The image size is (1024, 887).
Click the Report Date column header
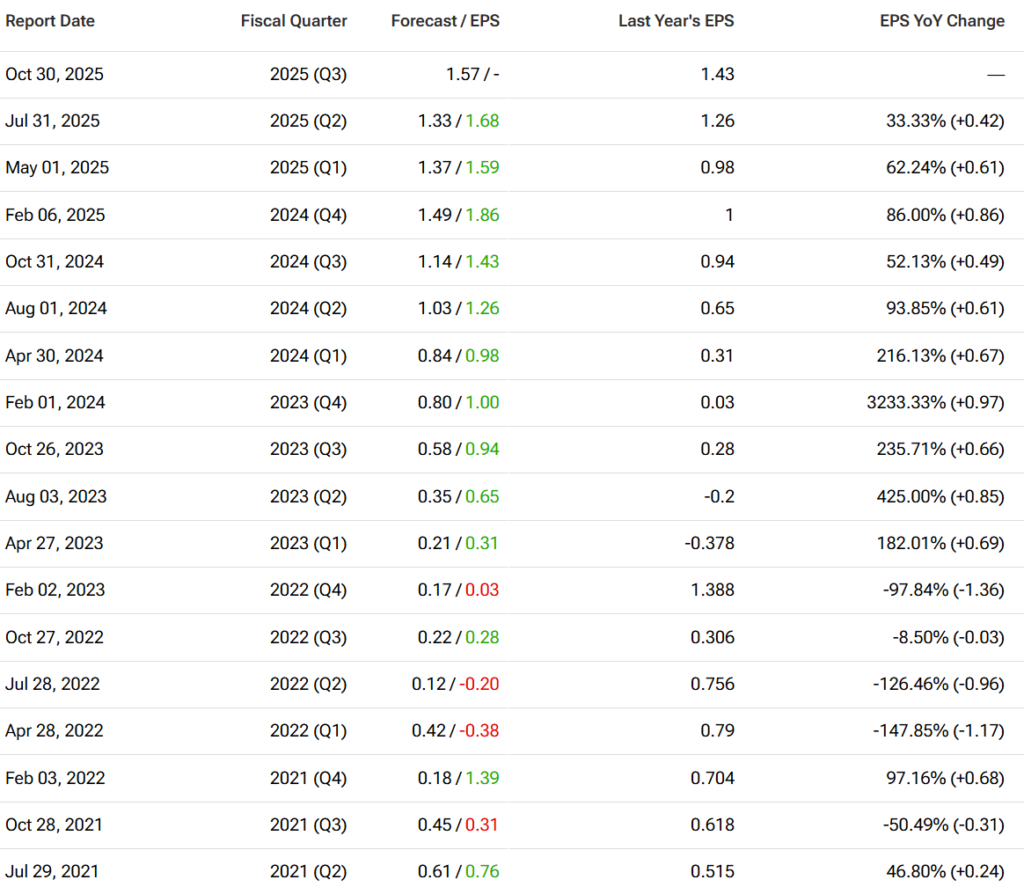(50, 21)
